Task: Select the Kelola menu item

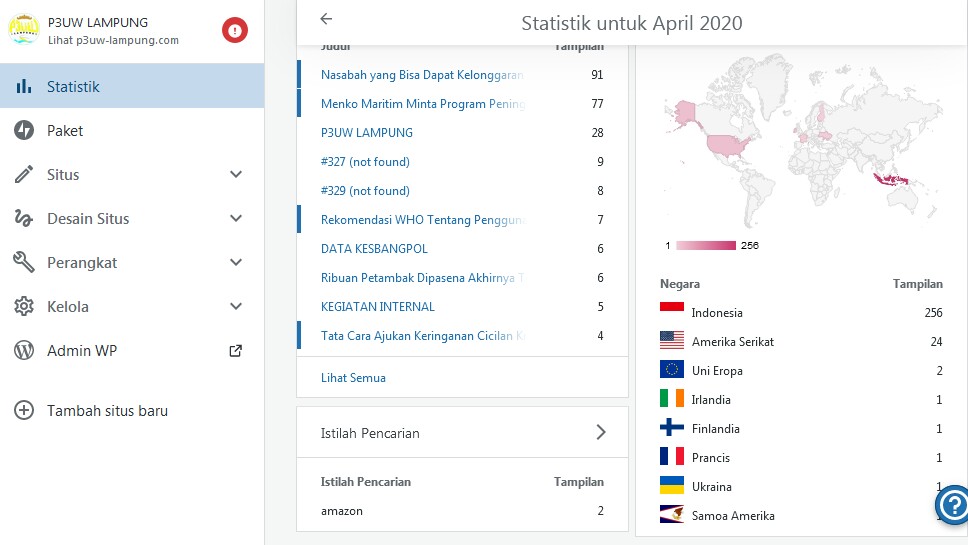Action: coord(132,306)
